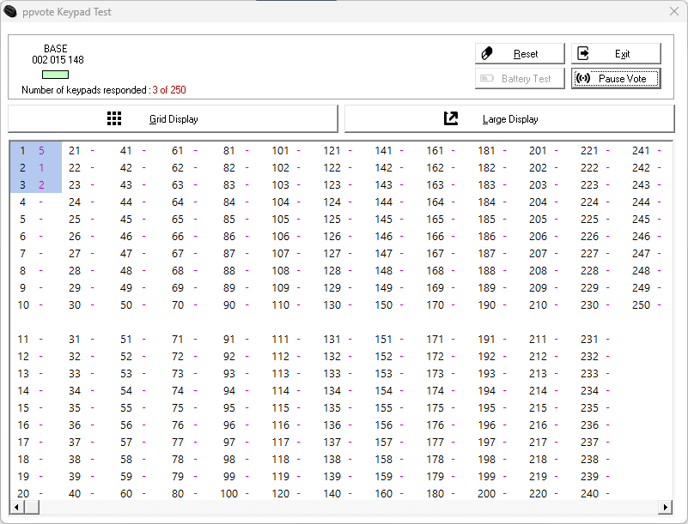Click the battery icon on Battery Test
Screen dimensions: 688x524
[x=488, y=79]
